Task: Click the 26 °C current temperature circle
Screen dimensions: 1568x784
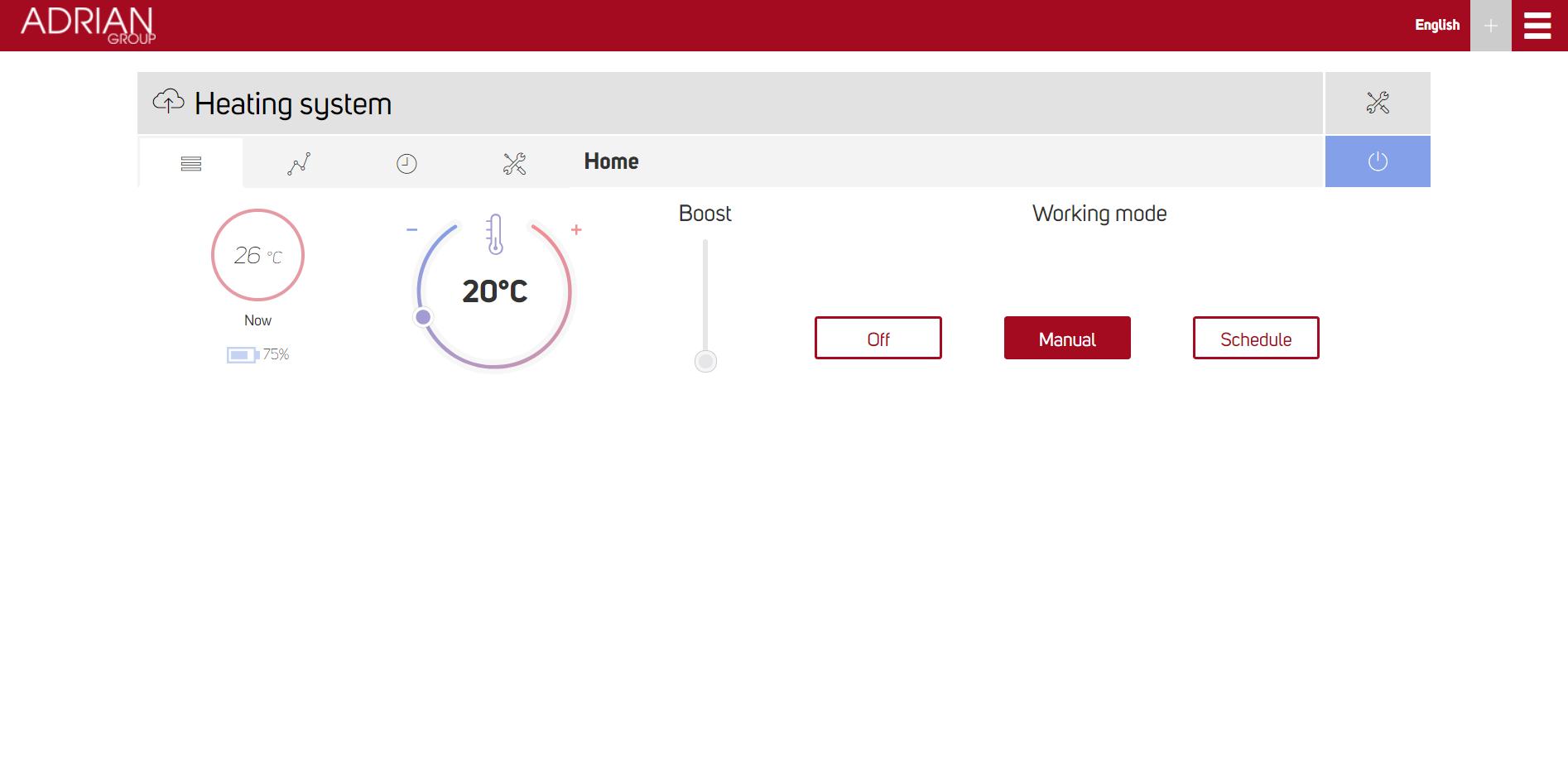Action: (x=257, y=255)
